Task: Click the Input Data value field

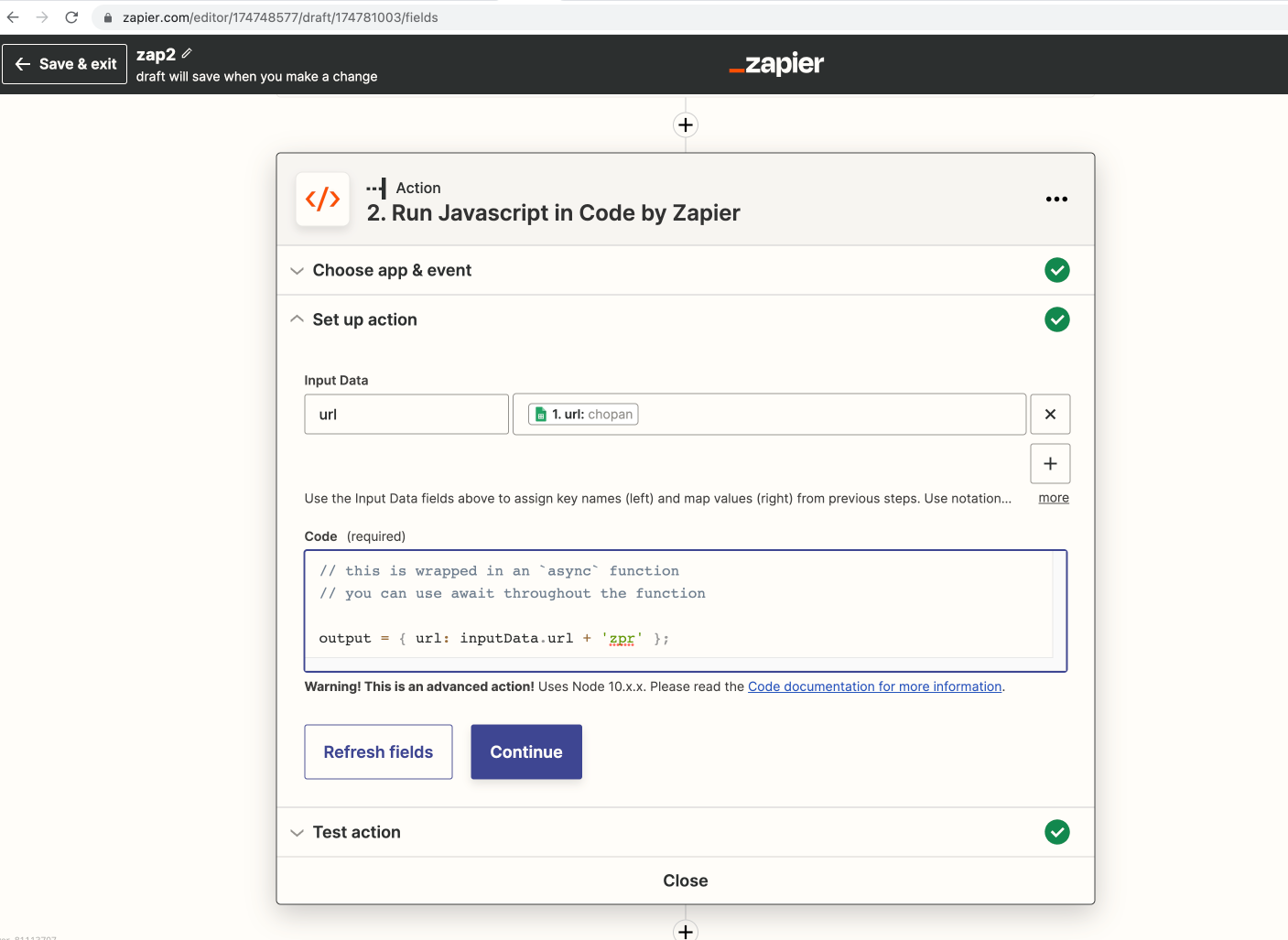Action: pos(769,415)
